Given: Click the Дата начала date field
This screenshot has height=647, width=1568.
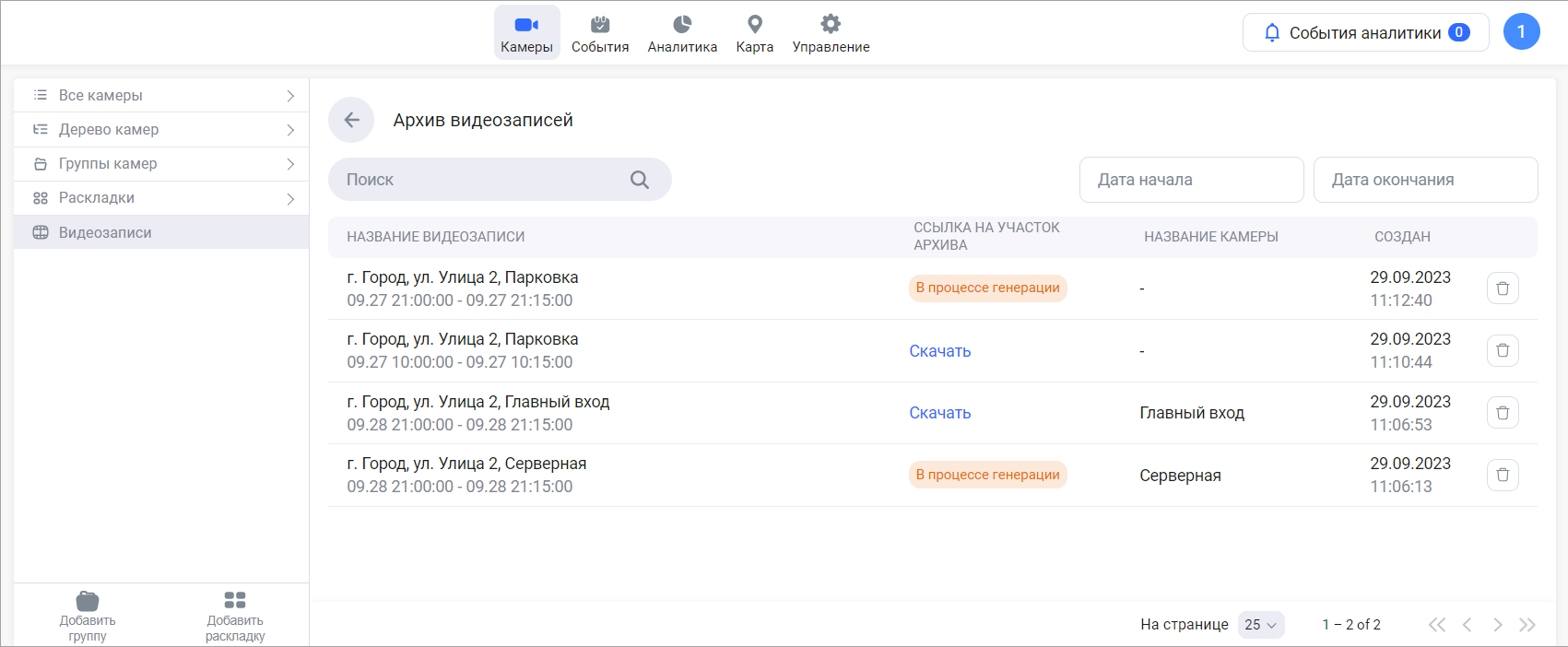Looking at the screenshot, I should coord(1191,180).
